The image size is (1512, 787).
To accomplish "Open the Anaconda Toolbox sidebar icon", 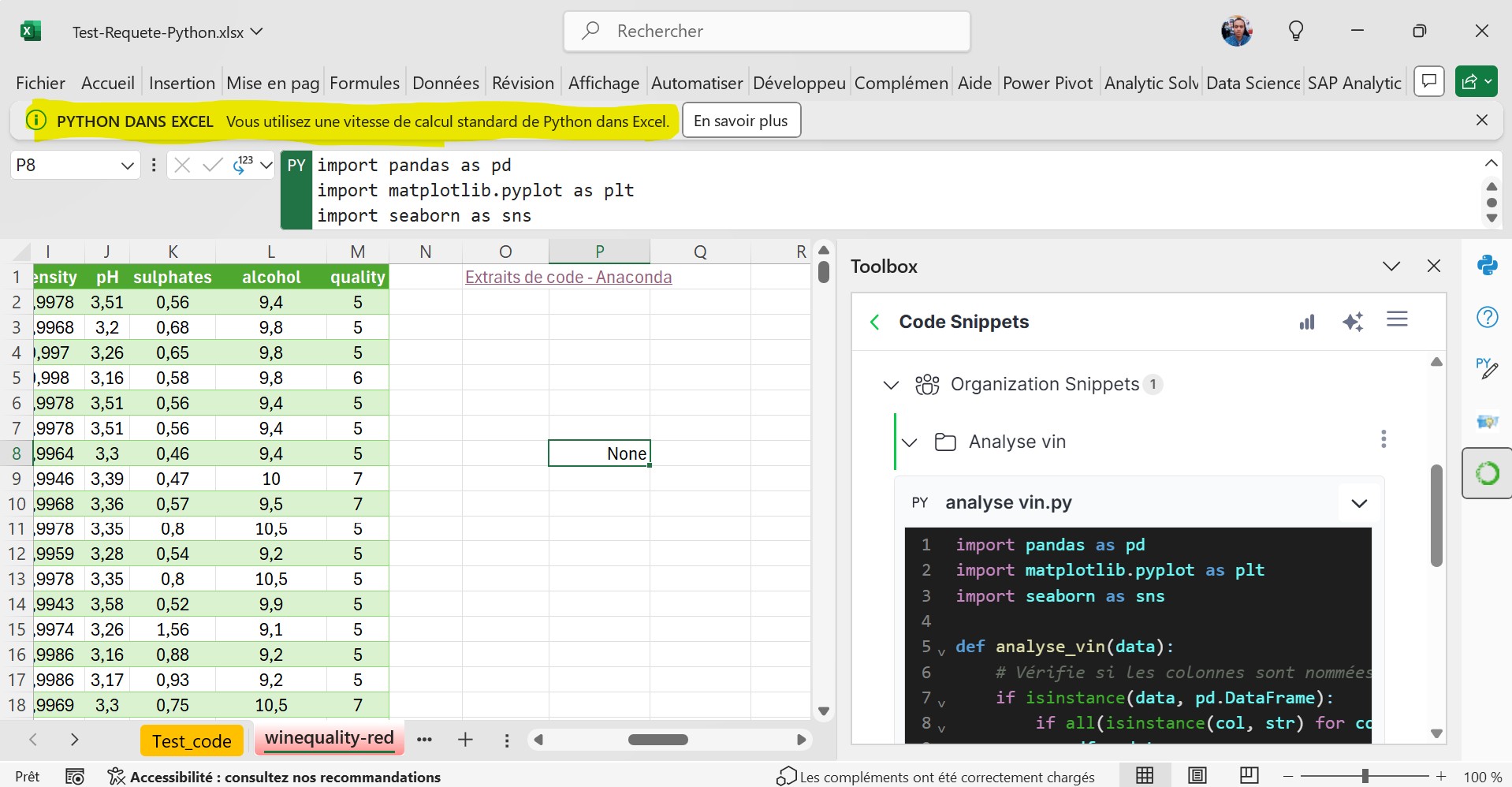I will [x=1488, y=473].
